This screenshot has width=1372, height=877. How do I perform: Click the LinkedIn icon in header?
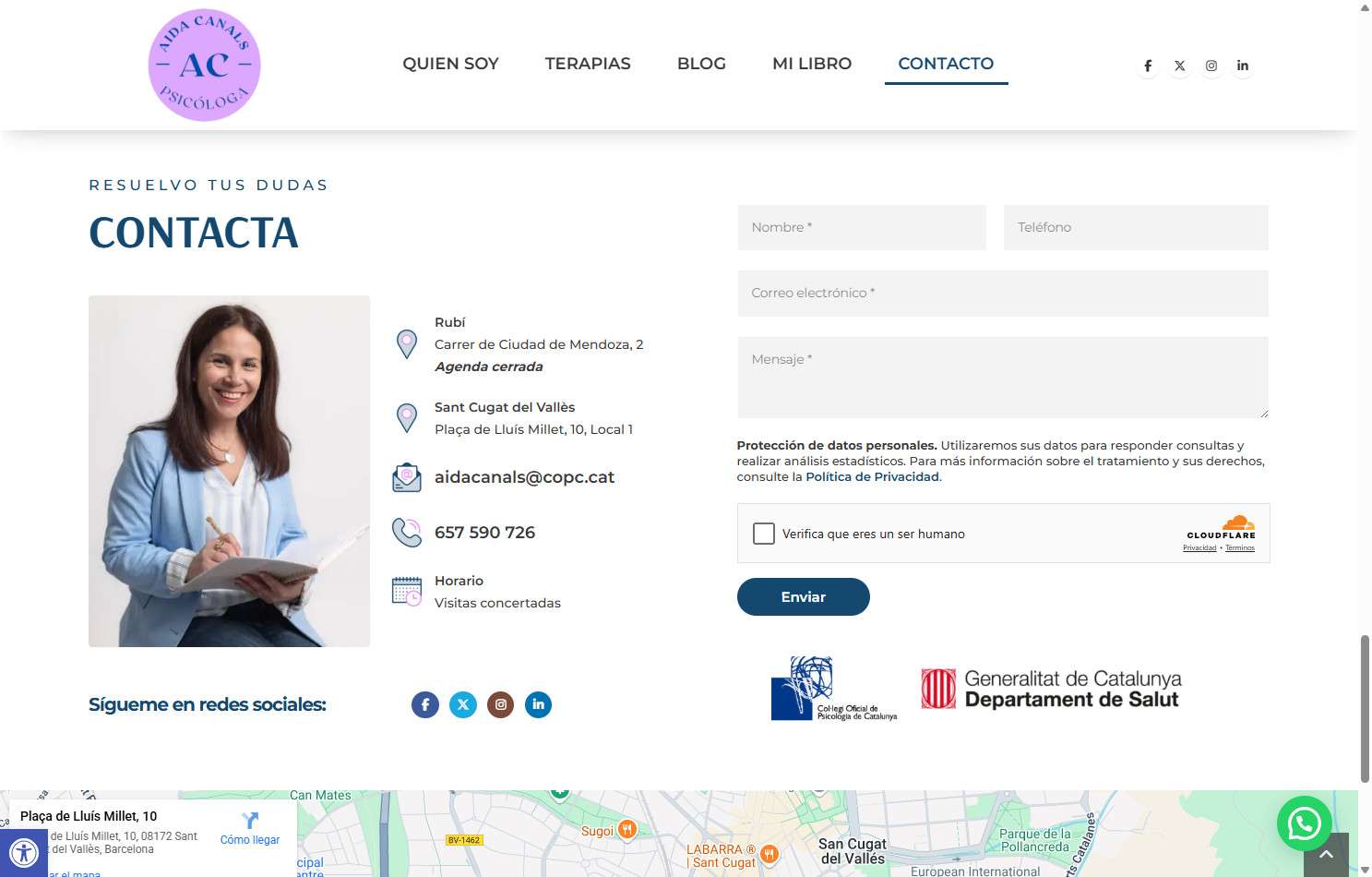coord(1243,66)
